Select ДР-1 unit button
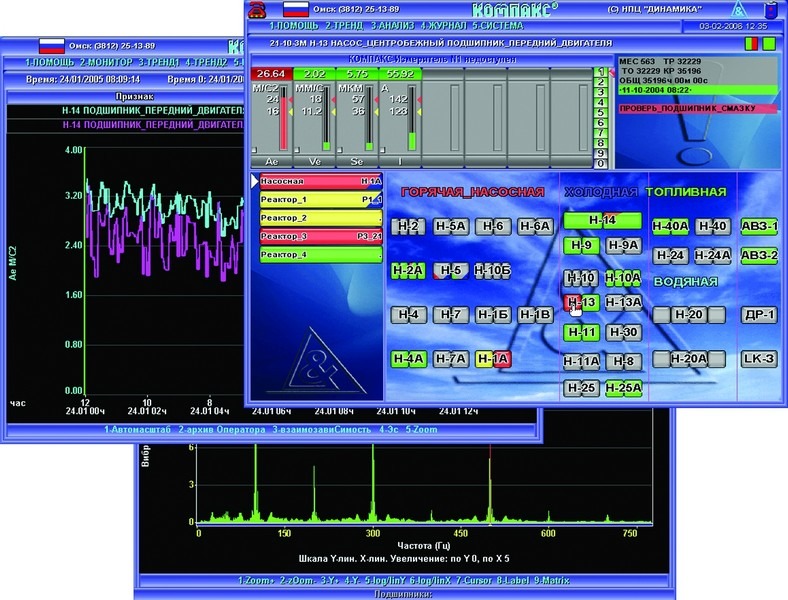Screen dimensions: 788x600 point(759,315)
